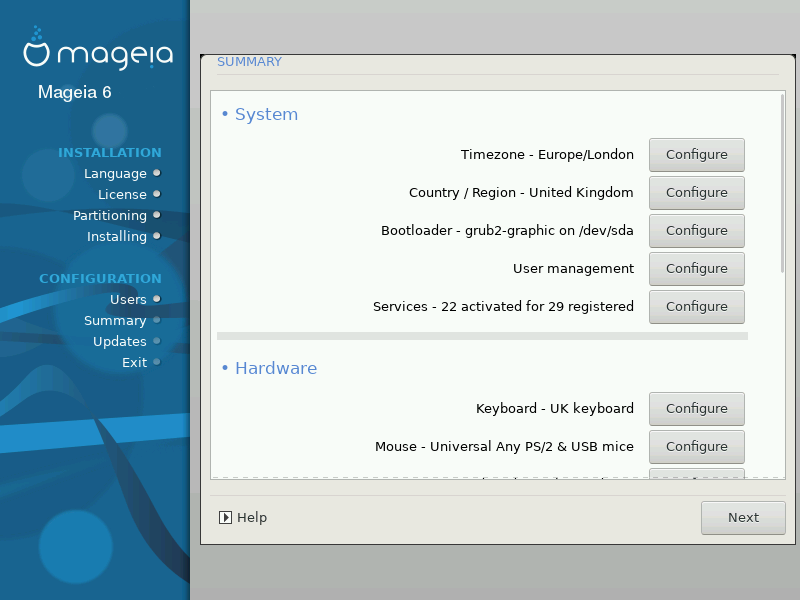Open User management configuration
This screenshot has width=800, height=600.
pos(696,269)
